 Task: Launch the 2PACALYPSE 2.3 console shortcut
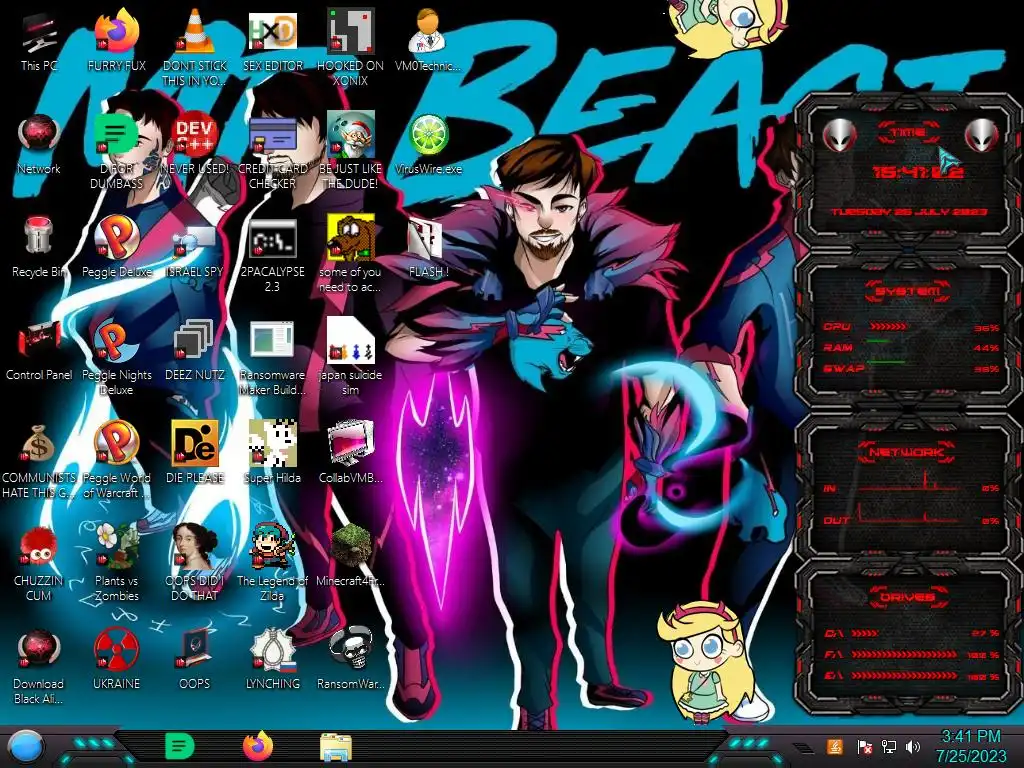272,254
